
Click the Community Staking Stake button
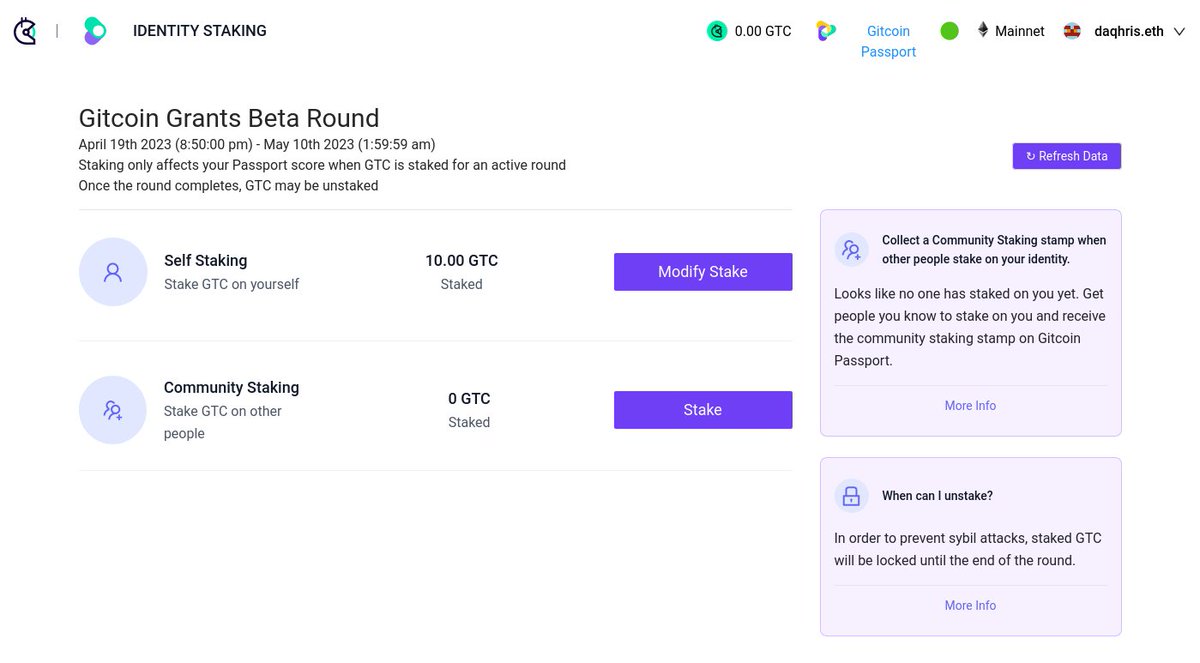pos(703,410)
